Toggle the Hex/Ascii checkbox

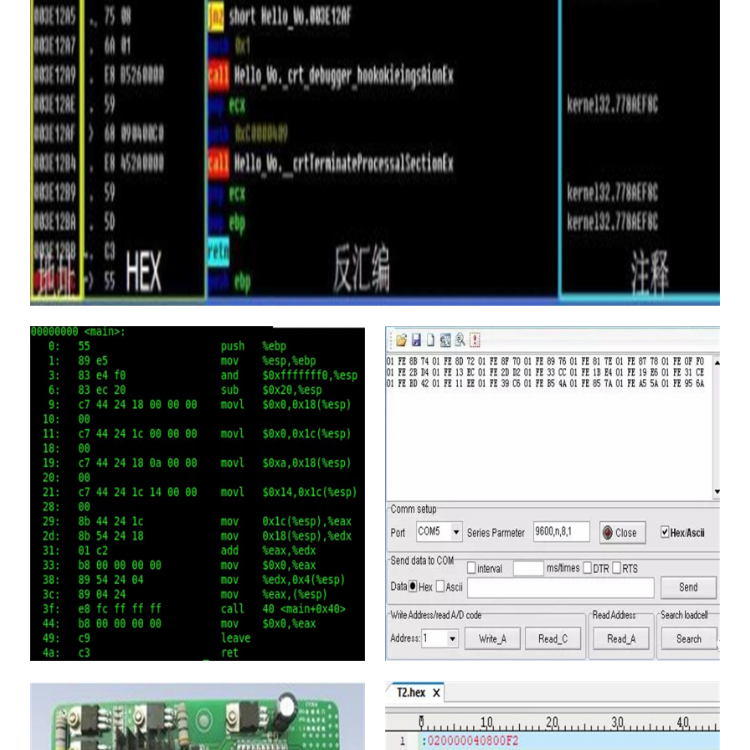point(666,533)
